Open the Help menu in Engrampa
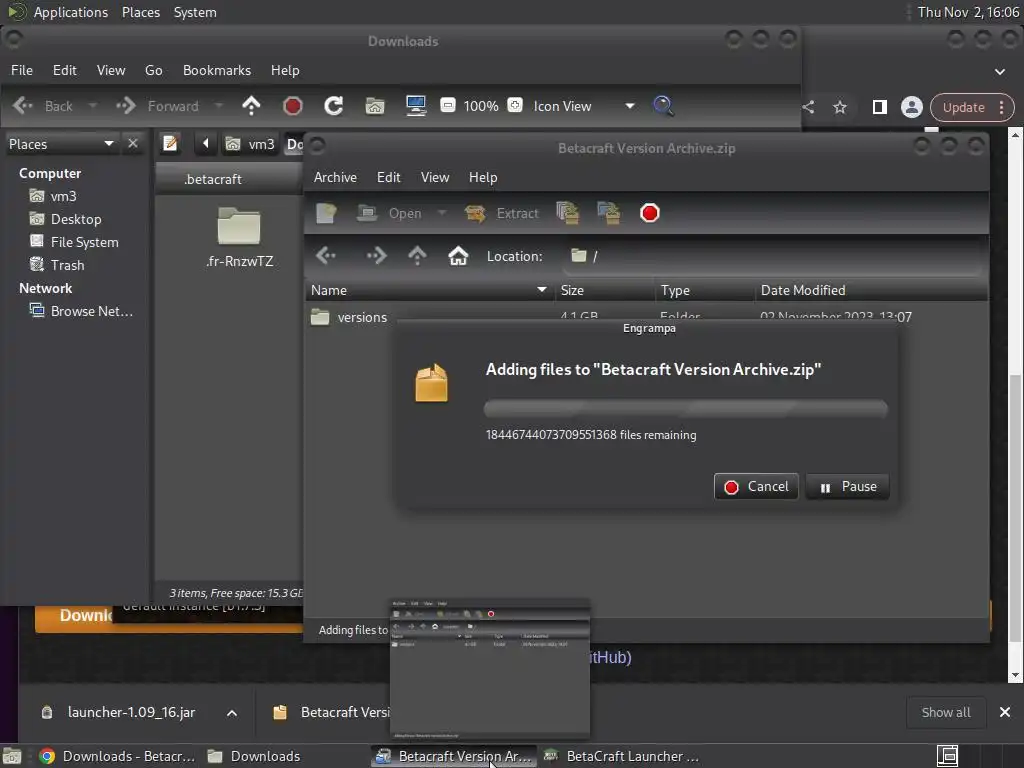The height and width of the screenshot is (768, 1024). point(483,178)
